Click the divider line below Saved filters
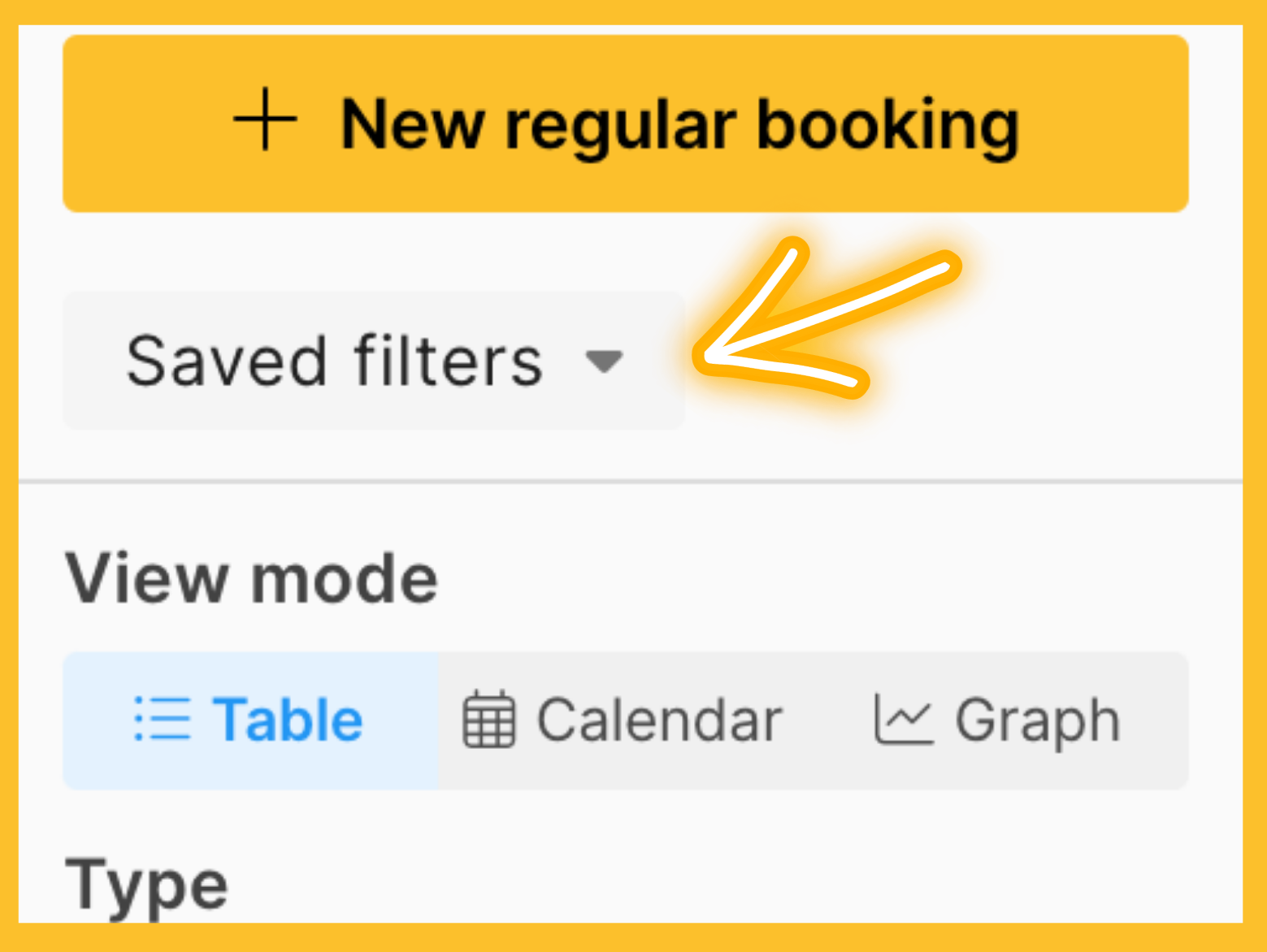1267x952 pixels. 631,482
